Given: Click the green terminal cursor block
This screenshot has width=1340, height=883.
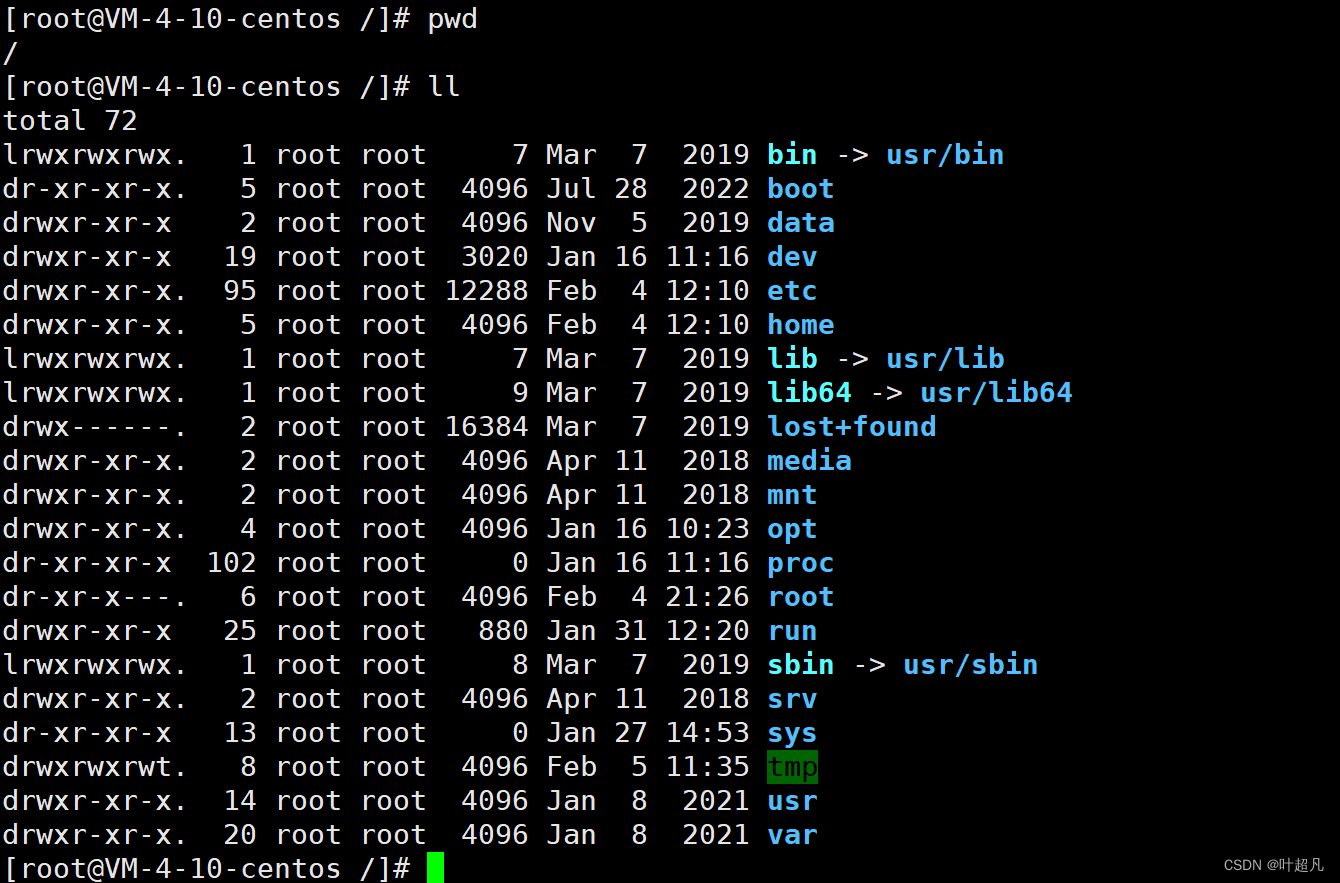Looking at the screenshot, I should point(434,868).
